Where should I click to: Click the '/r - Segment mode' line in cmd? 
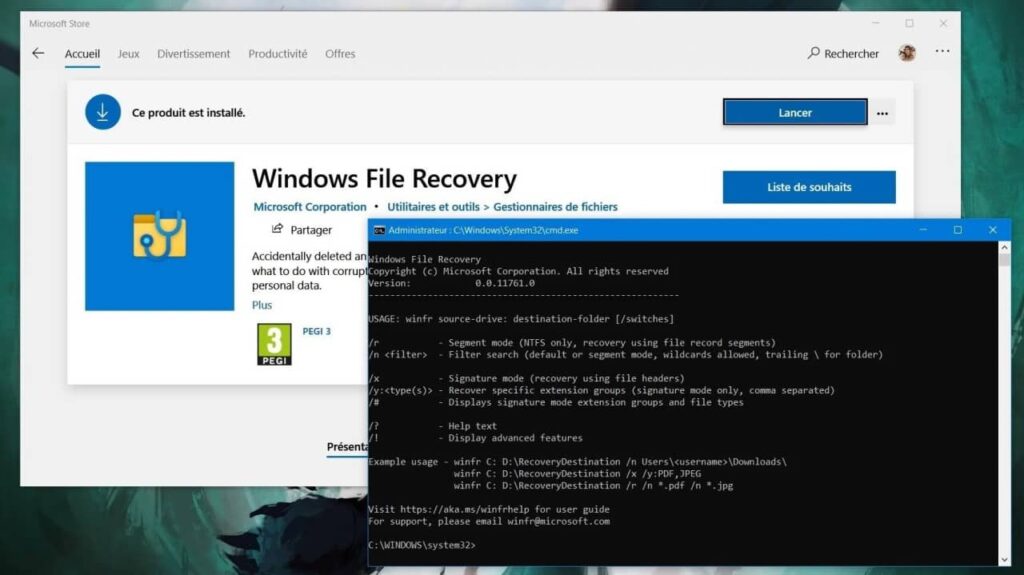(x=572, y=342)
